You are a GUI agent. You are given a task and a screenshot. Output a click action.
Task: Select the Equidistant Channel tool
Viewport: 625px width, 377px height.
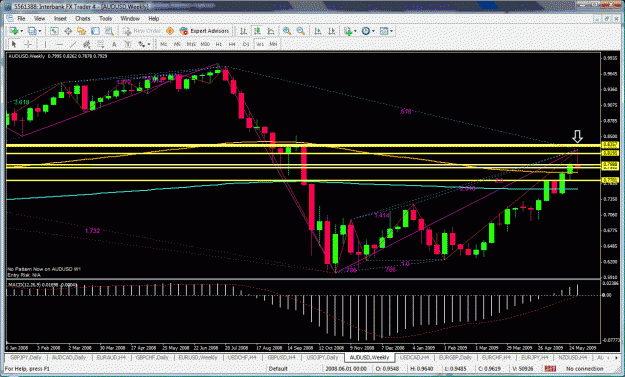pyautogui.click(x=86, y=44)
